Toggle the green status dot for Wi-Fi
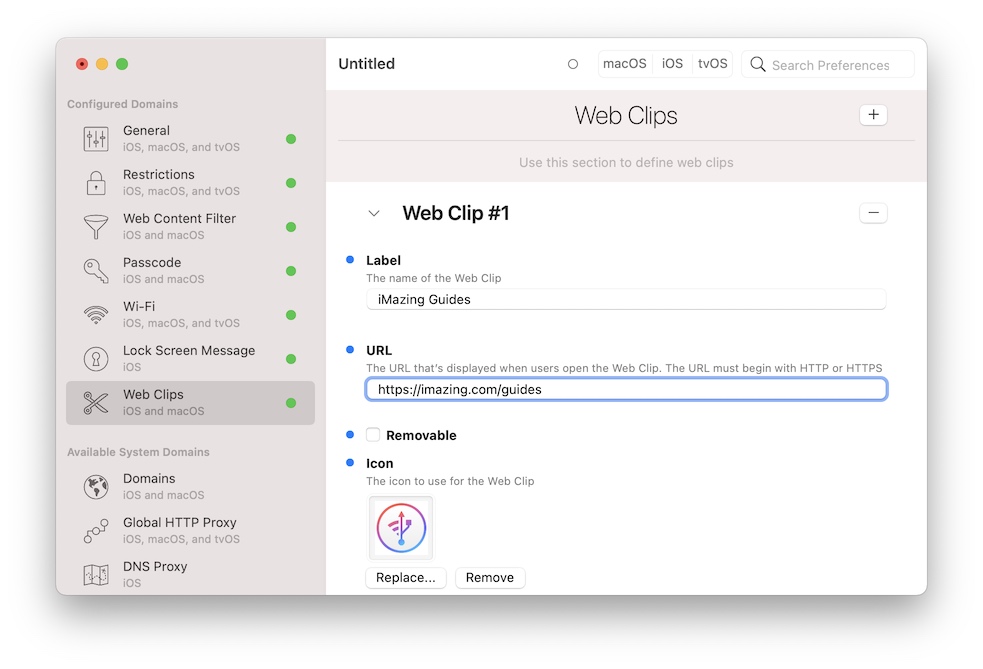Viewport: 983px width, 669px height. (291, 315)
